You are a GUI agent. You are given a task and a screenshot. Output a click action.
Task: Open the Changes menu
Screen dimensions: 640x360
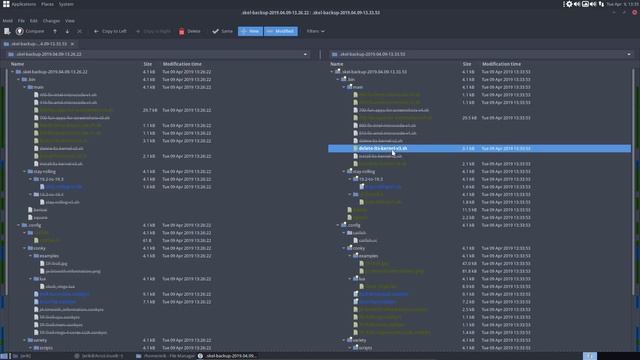(51, 20)
